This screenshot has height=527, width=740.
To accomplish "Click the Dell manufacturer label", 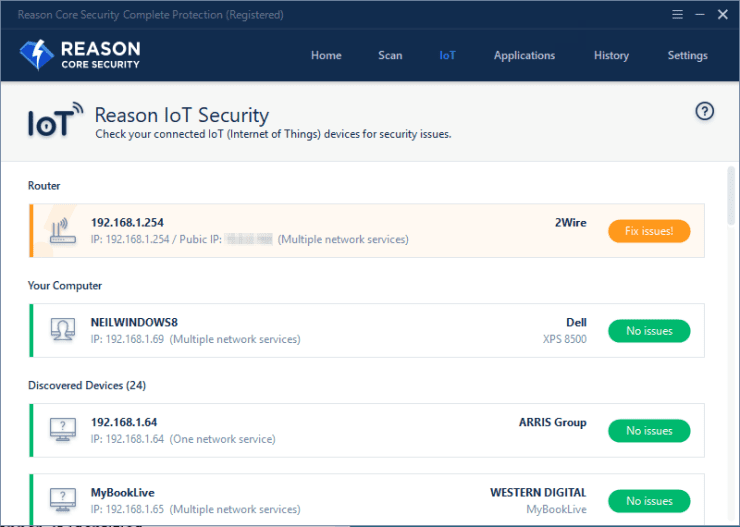I will [x=576, y=322].
